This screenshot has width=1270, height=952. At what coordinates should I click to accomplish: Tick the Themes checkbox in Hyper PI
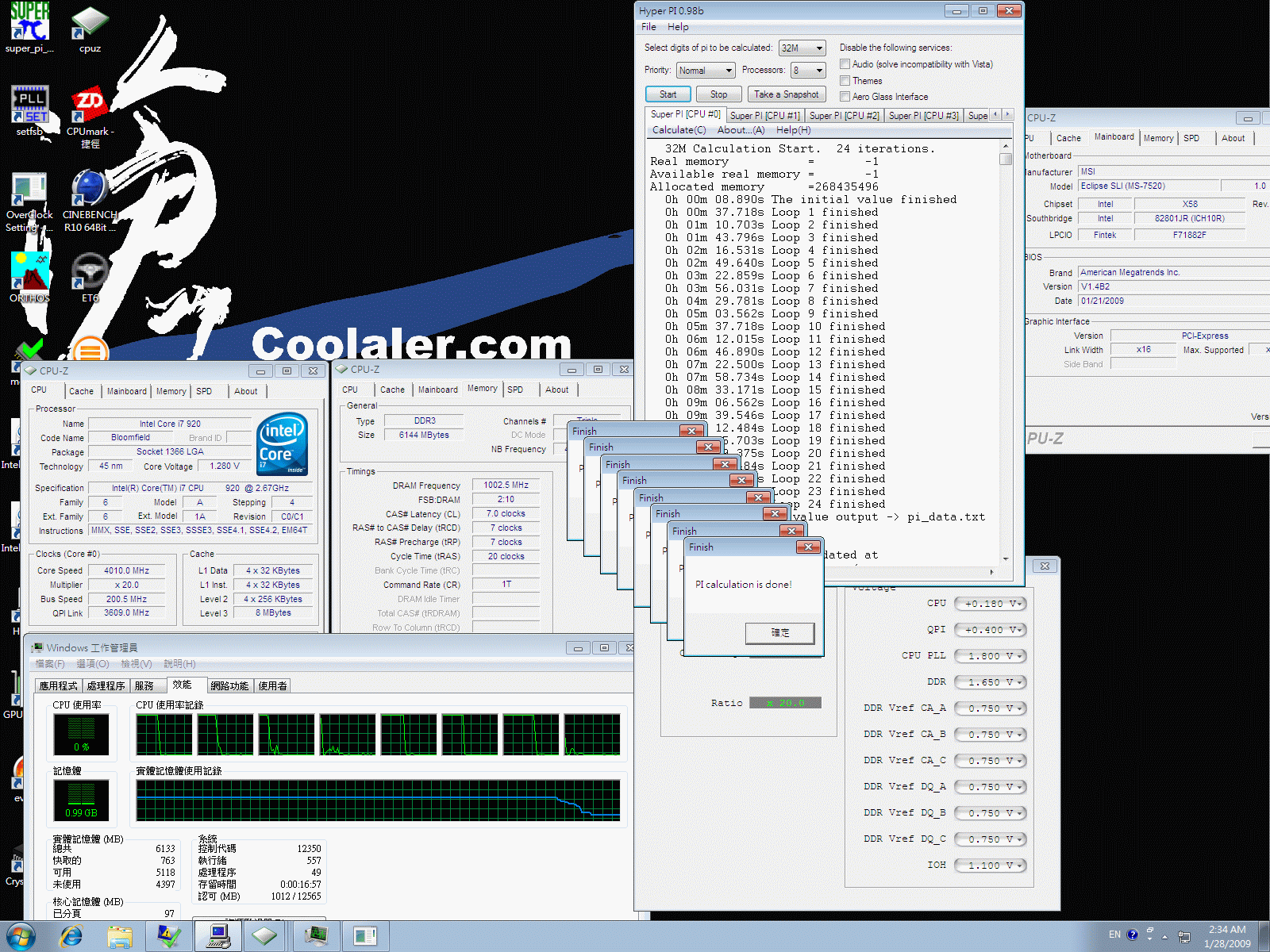(x=845, y=81)
